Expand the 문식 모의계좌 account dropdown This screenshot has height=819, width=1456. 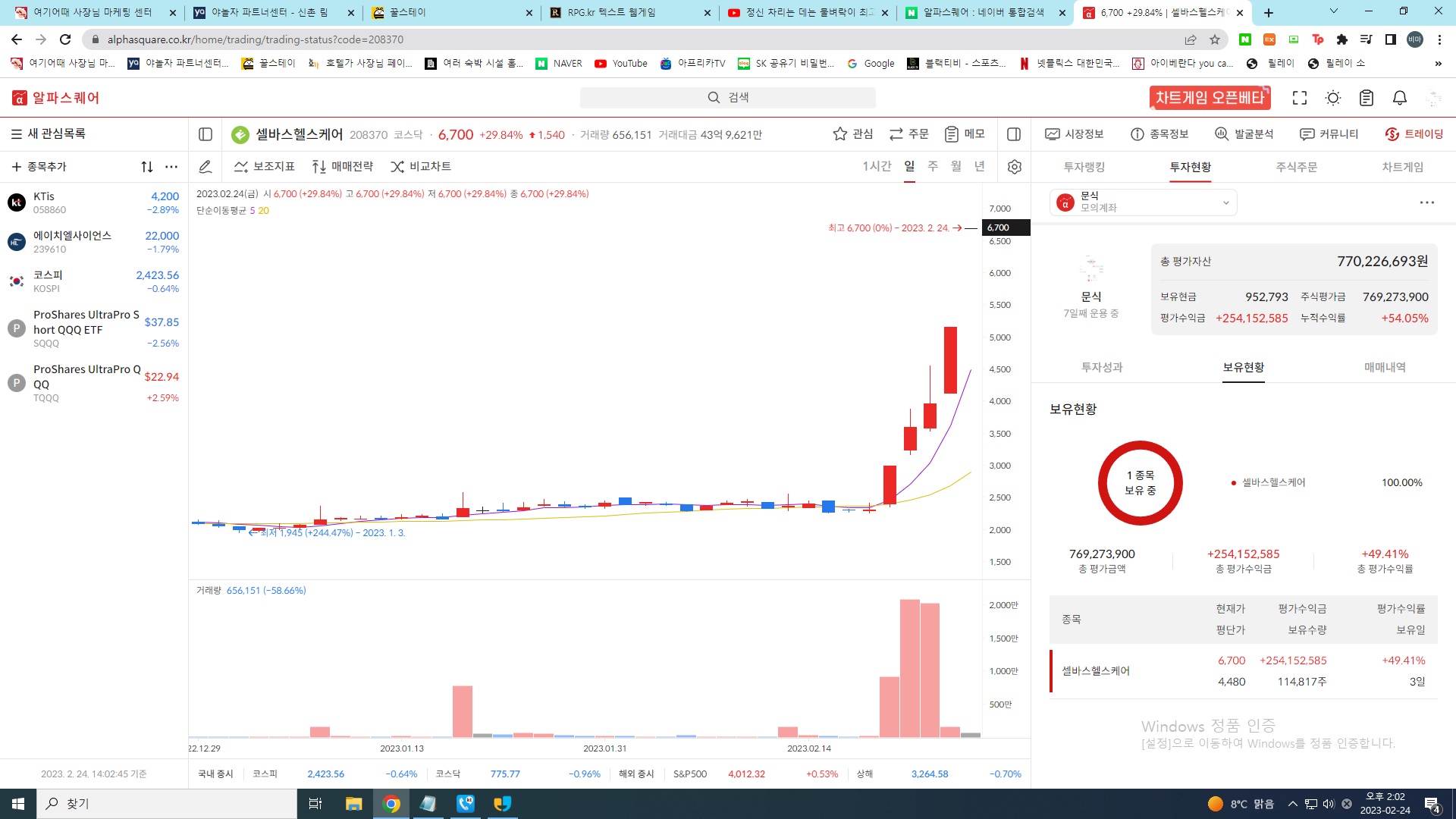click(1144, 202)
